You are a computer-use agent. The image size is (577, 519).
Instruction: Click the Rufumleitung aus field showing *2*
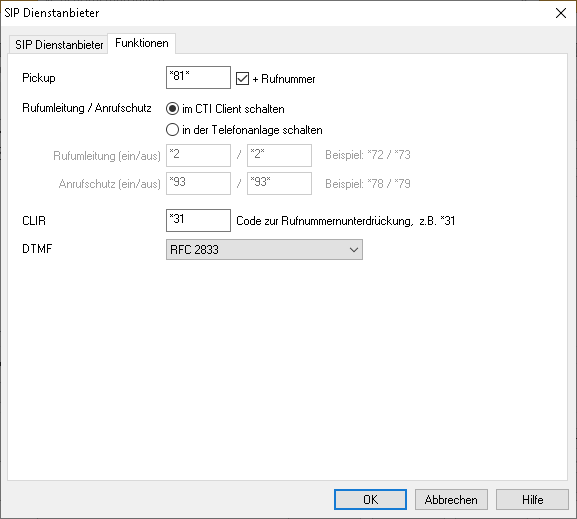279,155
